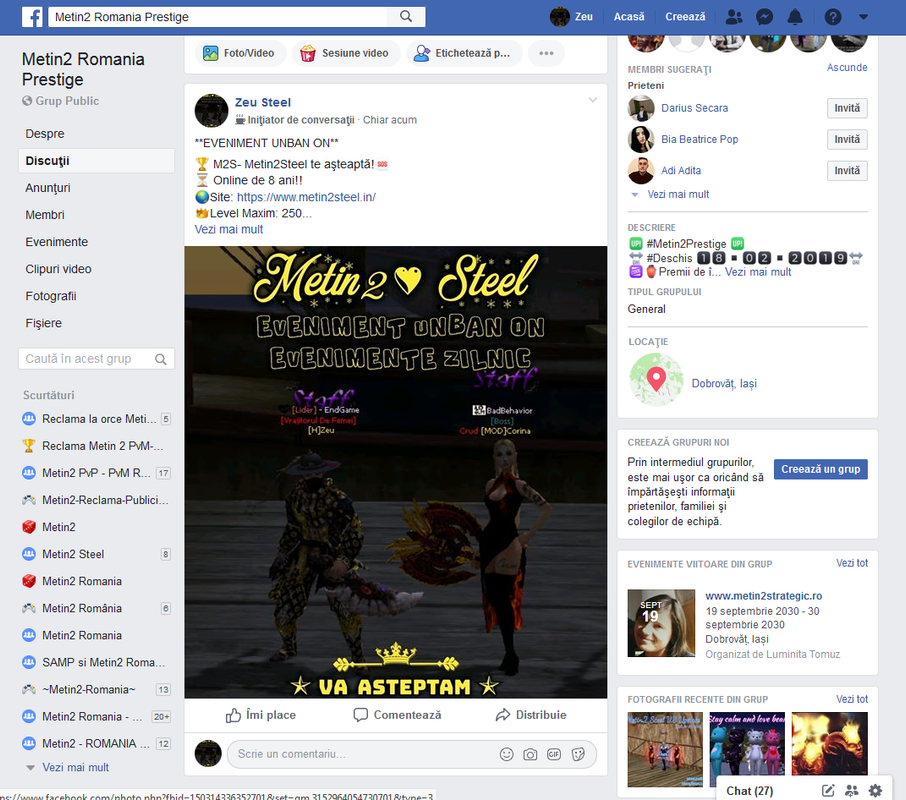Open Metin2 Steel shortcut

tap(96, 555)
